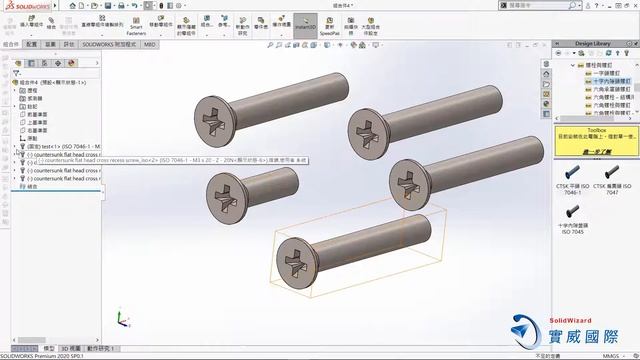Open the FeatureManager design tree tab

[18, 63]
